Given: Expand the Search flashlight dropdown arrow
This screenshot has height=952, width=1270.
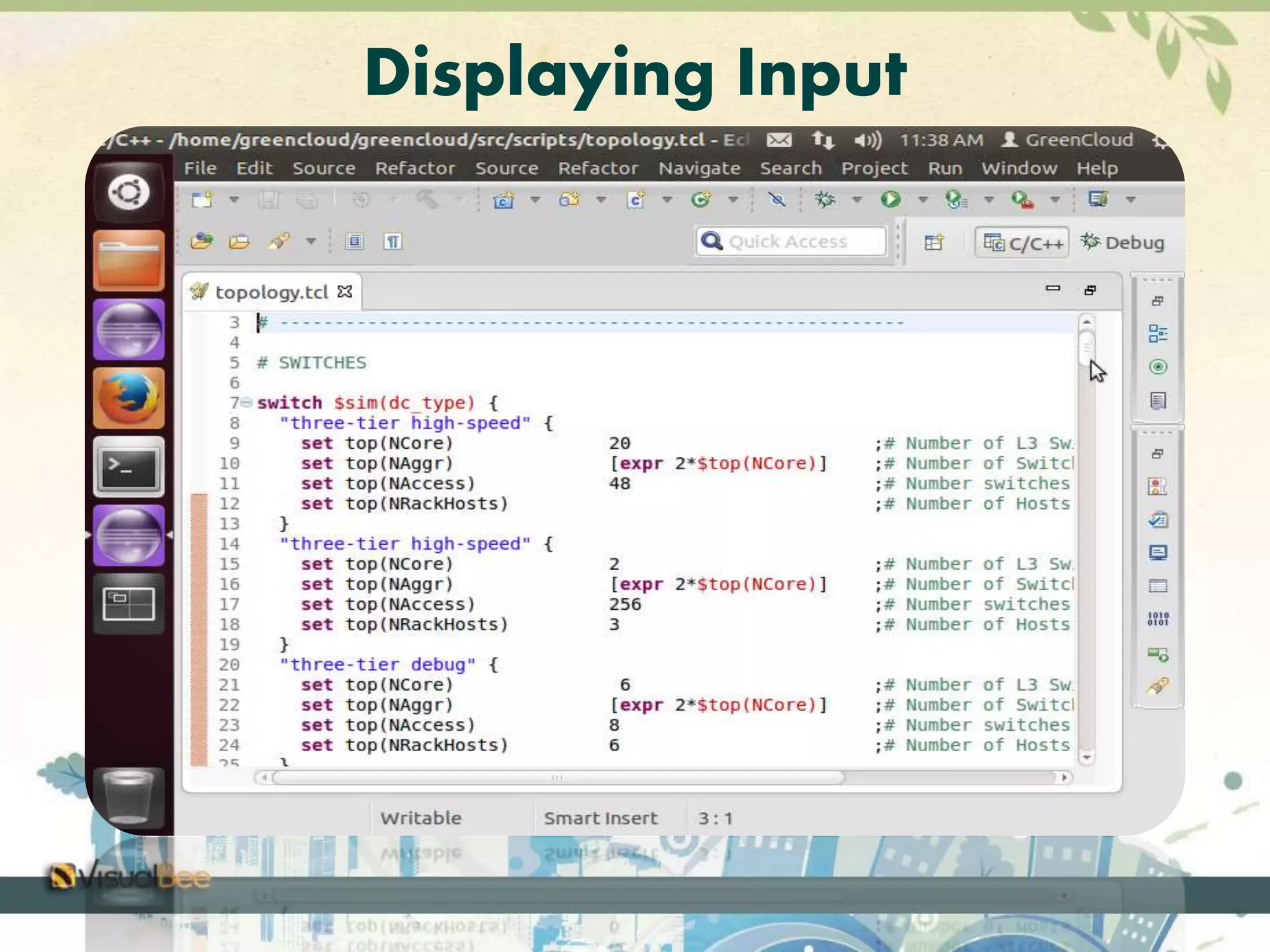Looking at the screenshot, I should [x=311, y=241].
